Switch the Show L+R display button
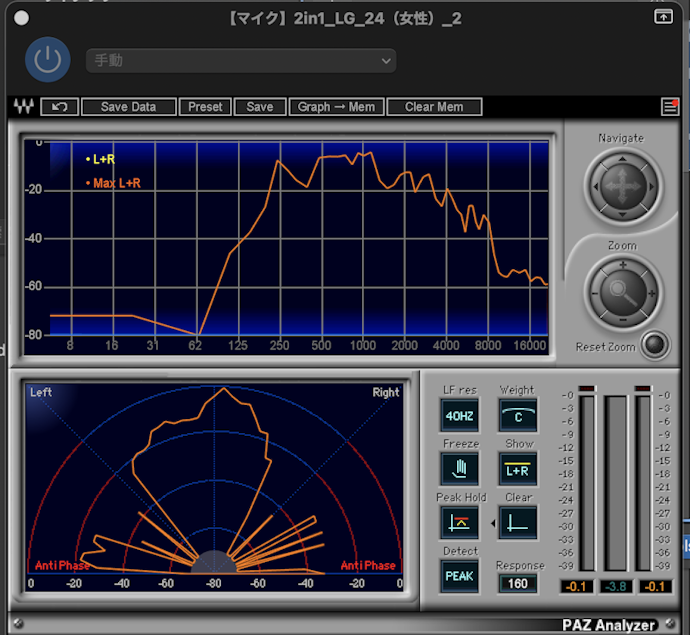Viewport: 690px width, 635px height. pos(518,469)
